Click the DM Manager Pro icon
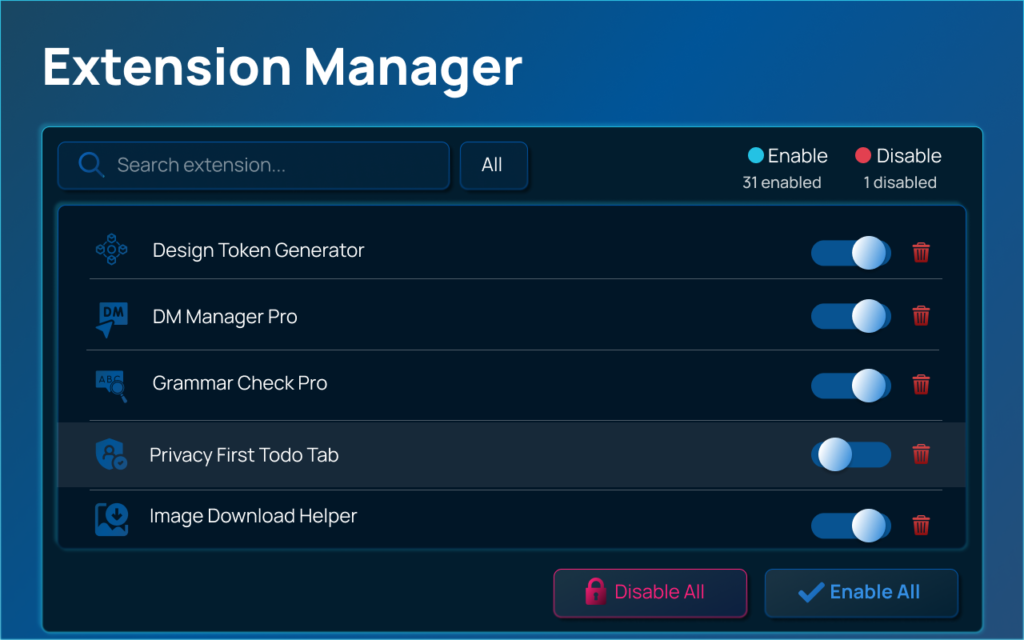1024x640 pixels. [x=111, y=318]
